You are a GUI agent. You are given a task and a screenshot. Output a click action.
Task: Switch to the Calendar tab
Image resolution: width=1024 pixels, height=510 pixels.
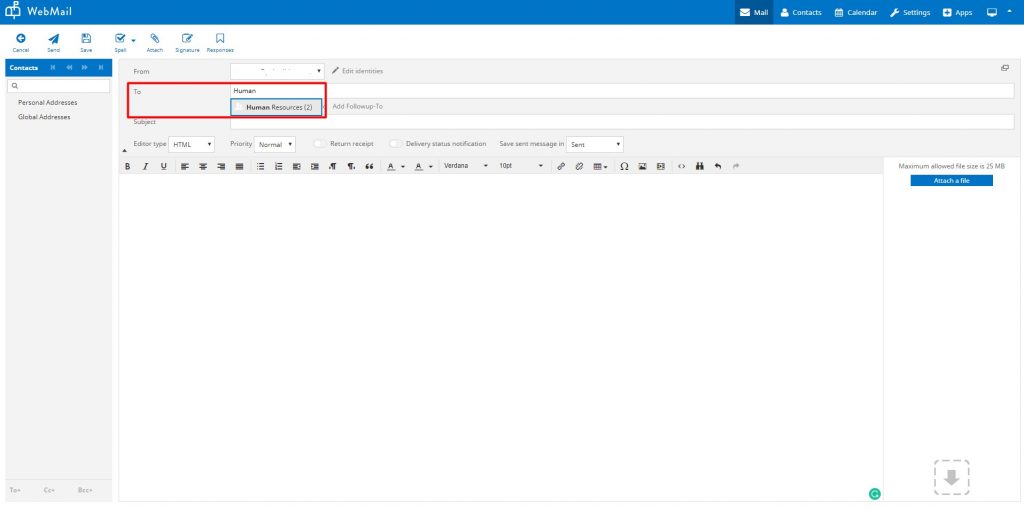coord(855,12)
